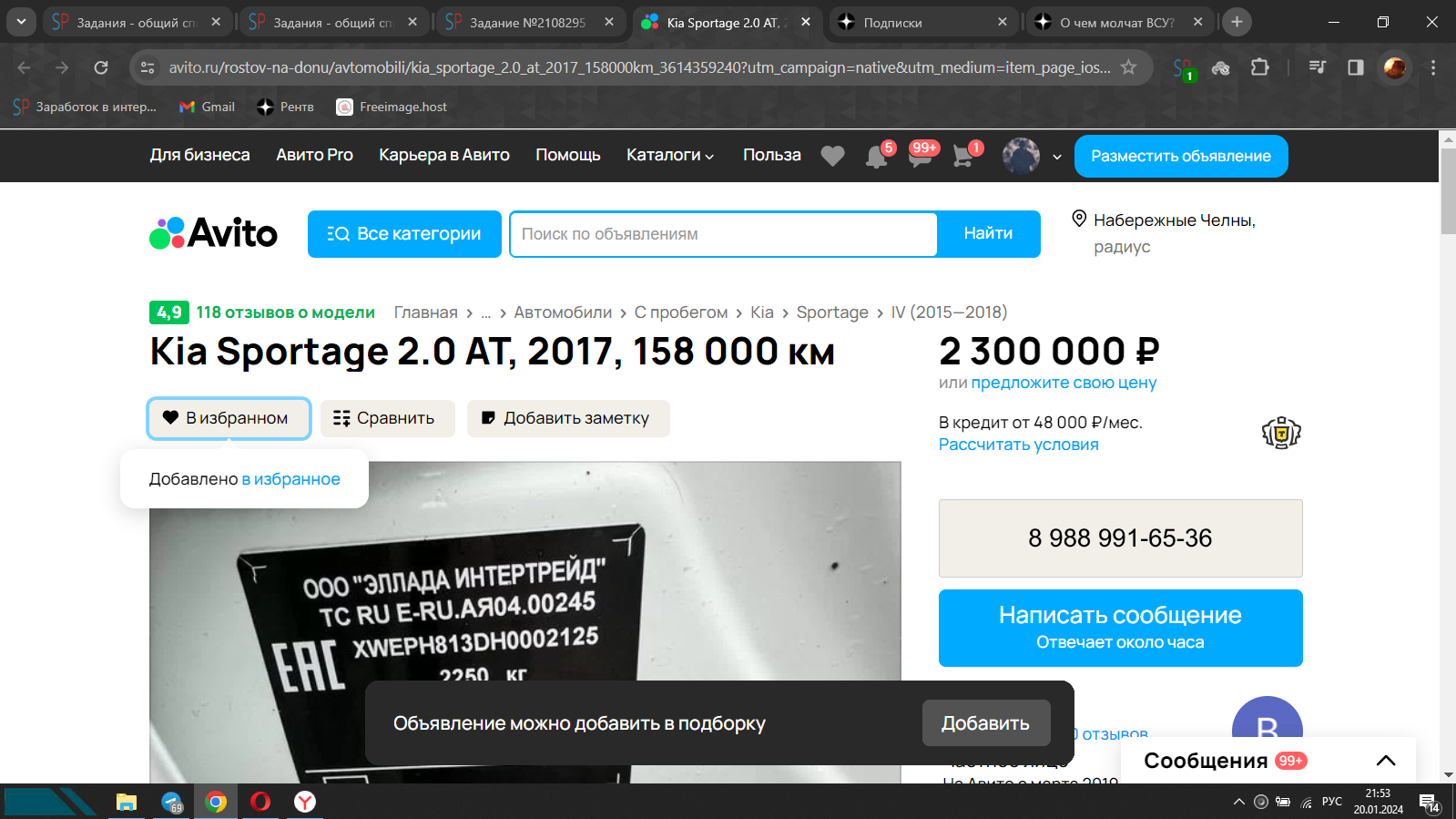Go to Автомобили breadcrumb
The width and height of the screenshot is (1456, 819).
click(563, 312)
